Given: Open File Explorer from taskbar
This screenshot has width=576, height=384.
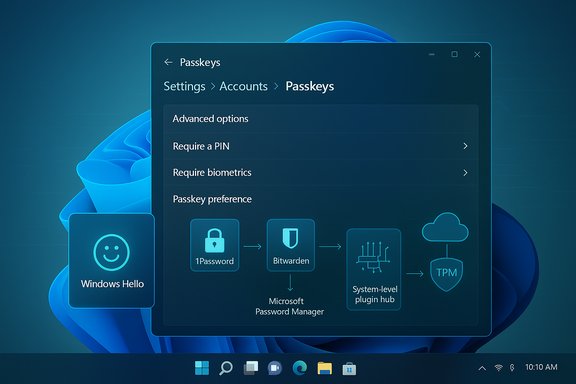Looking at the screenshot, I should (x=325, y=368).
